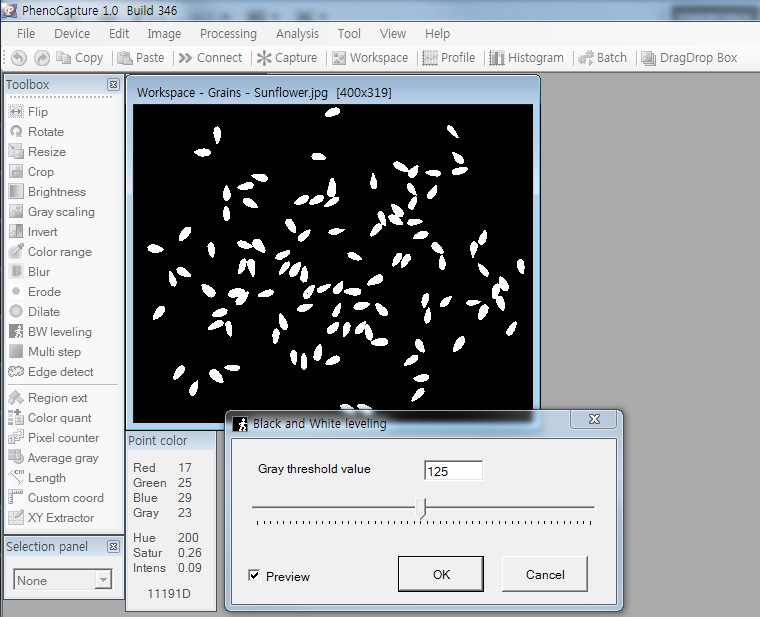Select the XY Extractor tool
The image size is (760, 617).
[60, 518]
